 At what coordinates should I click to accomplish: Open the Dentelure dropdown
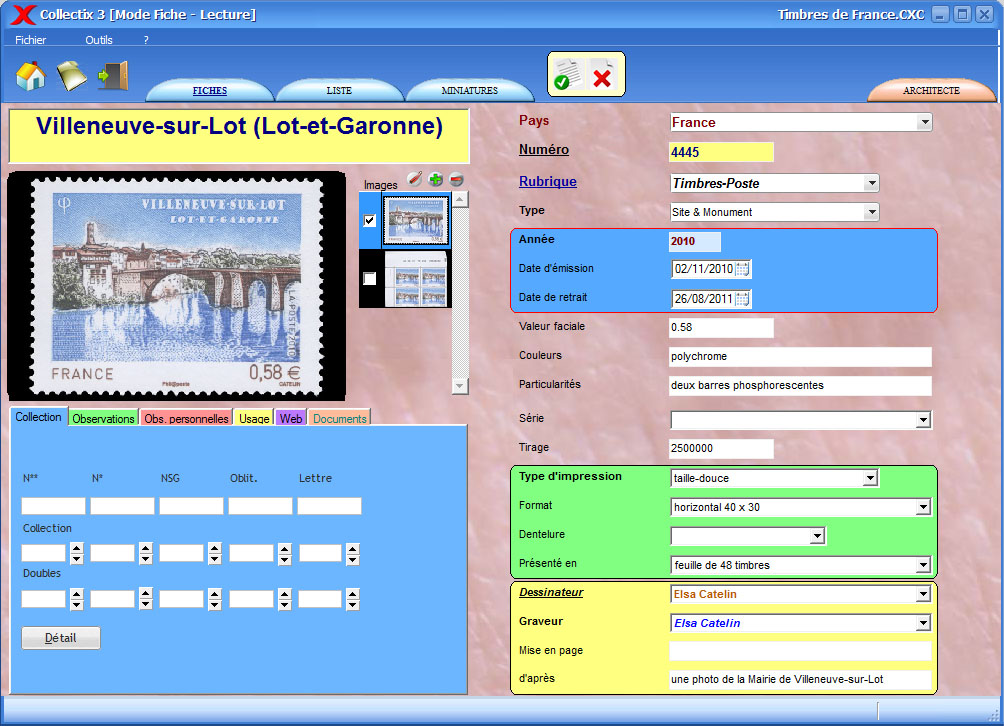(816, 536)
